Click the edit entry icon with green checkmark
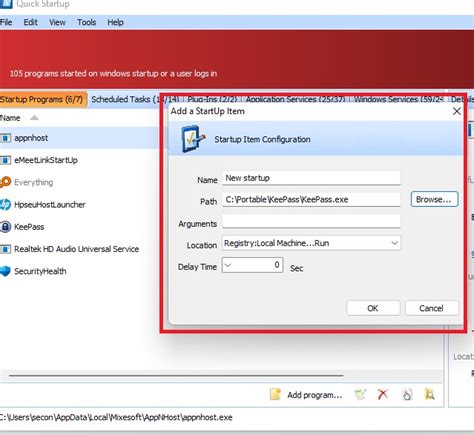474x435 pixels. point(361,395)
